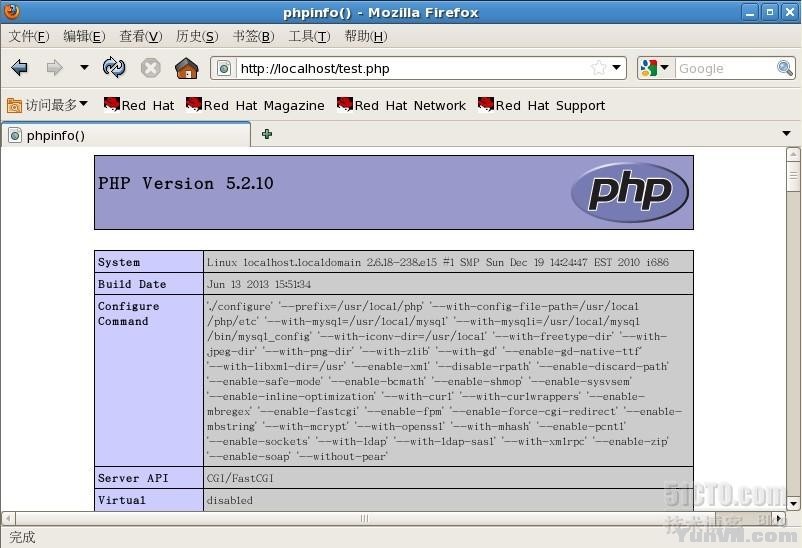Click the search magnifier icon

click(x=785, y=68)
